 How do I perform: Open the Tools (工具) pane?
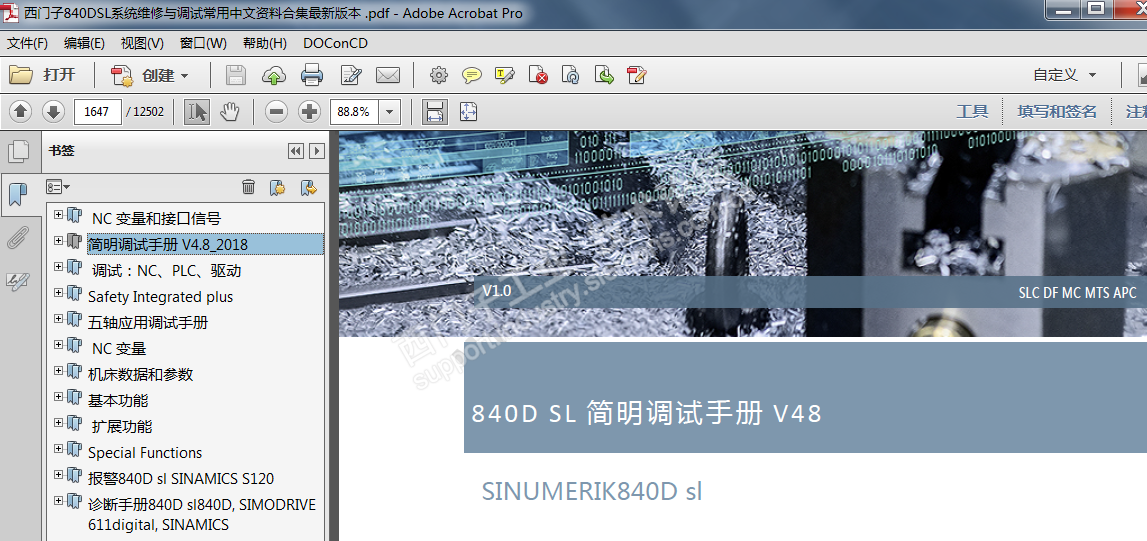point(972,112)
